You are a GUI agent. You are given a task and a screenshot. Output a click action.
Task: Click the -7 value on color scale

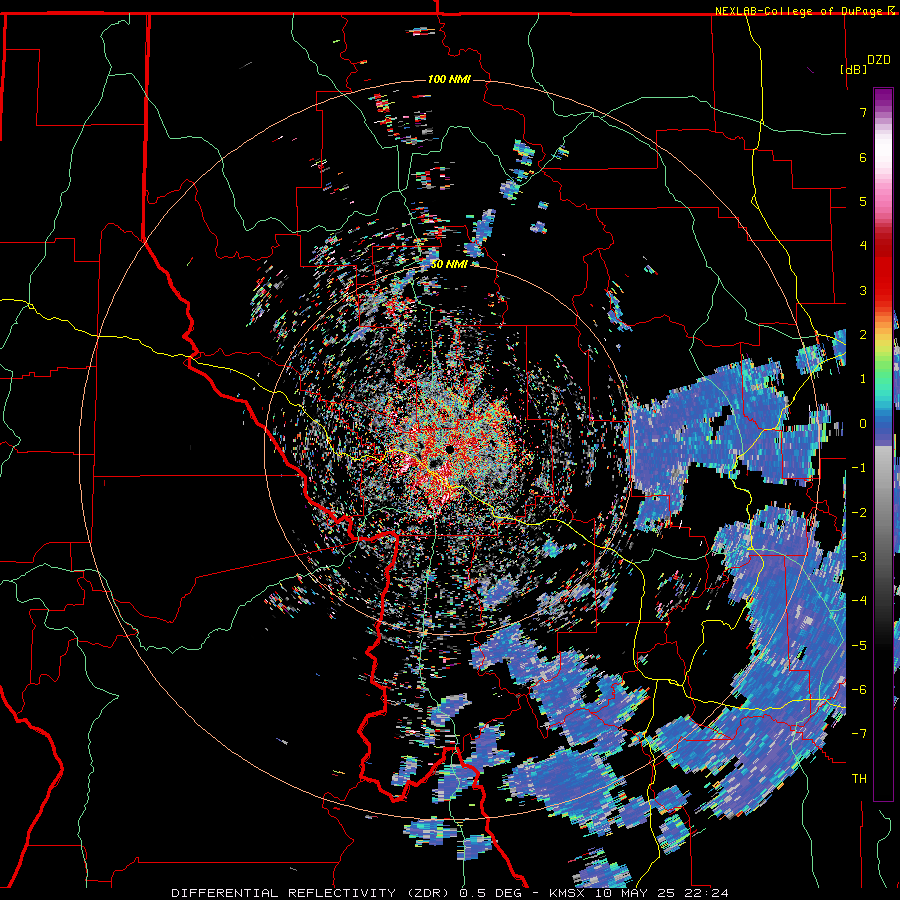[x=859, y=734]
